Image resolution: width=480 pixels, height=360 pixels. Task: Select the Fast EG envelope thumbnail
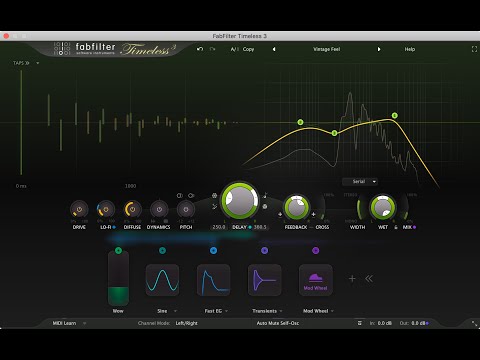[x=214, y=280]
